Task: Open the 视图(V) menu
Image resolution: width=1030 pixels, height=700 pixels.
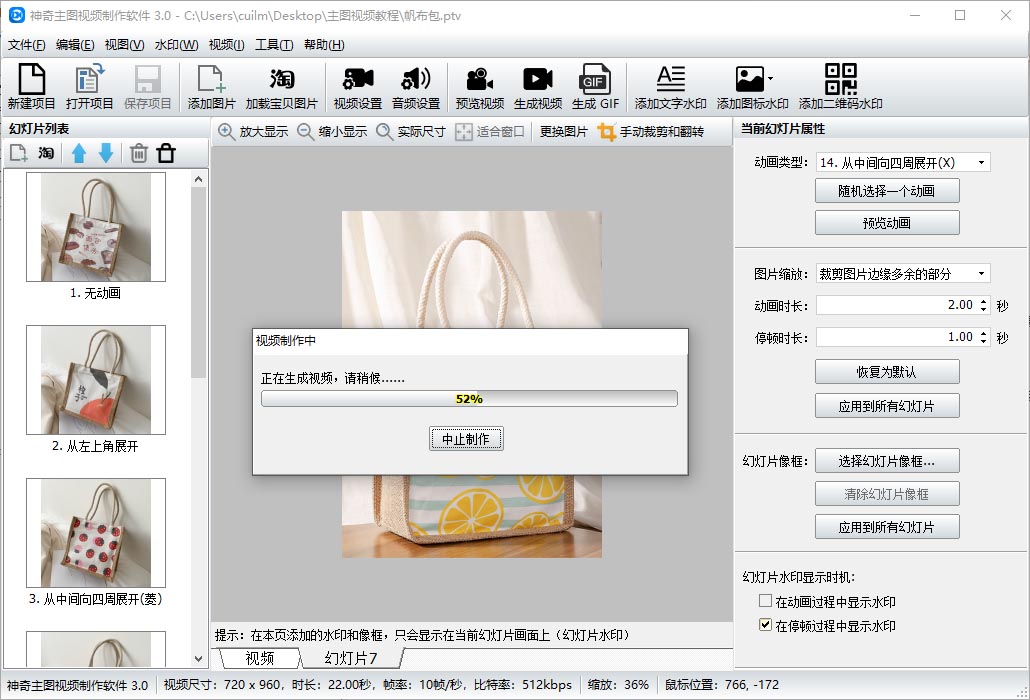Action: point(124,45)
